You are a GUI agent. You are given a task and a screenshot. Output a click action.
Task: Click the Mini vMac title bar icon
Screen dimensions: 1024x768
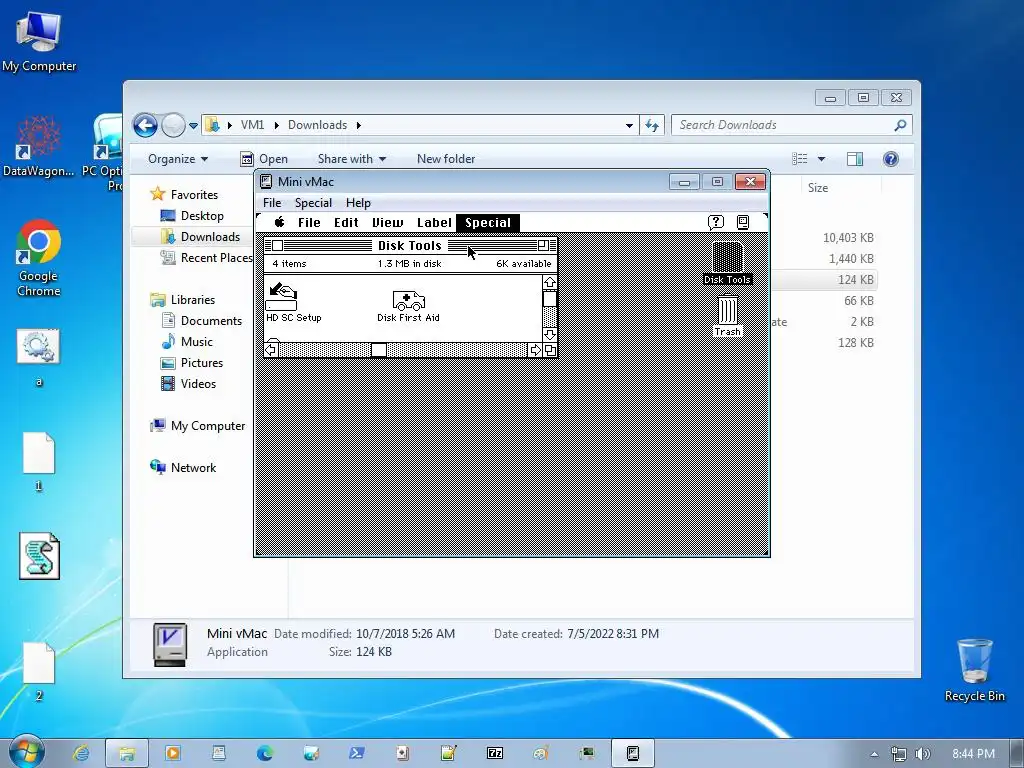pyautogui.click(x=266, y=182)
